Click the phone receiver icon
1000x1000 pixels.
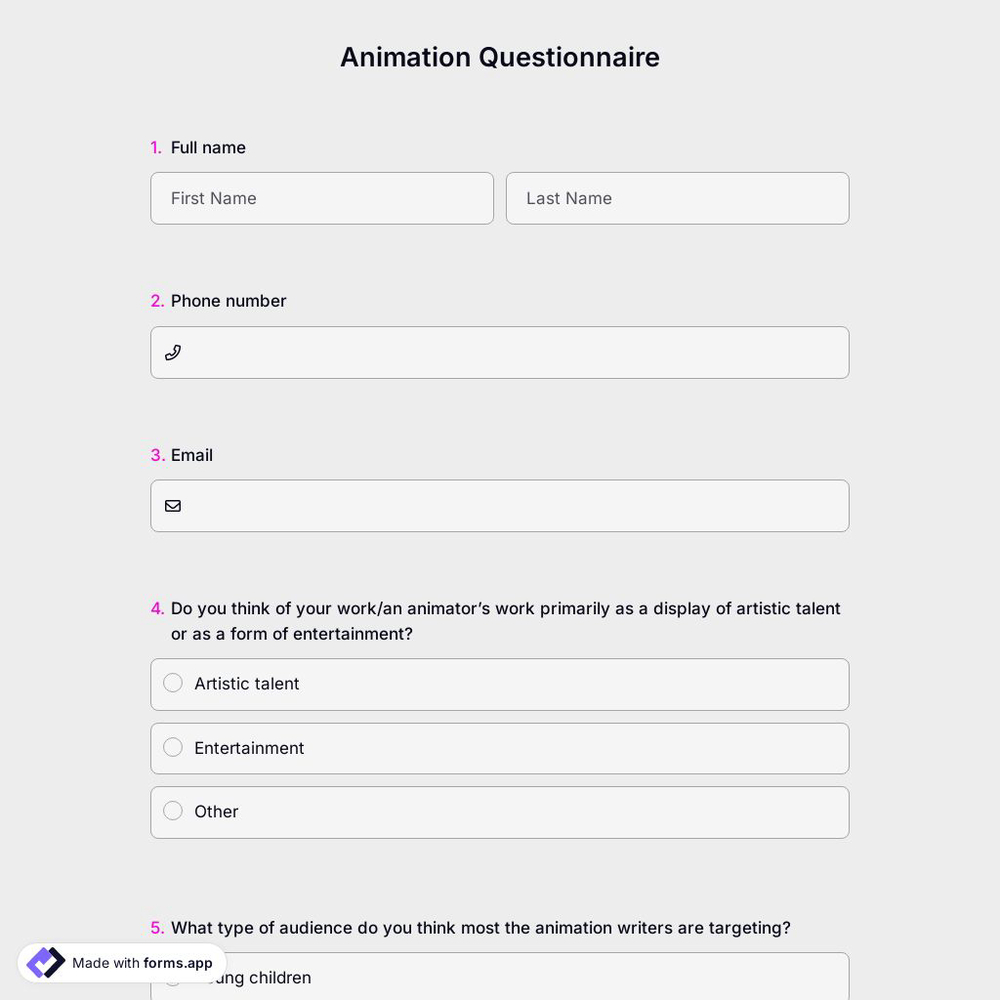173,352
